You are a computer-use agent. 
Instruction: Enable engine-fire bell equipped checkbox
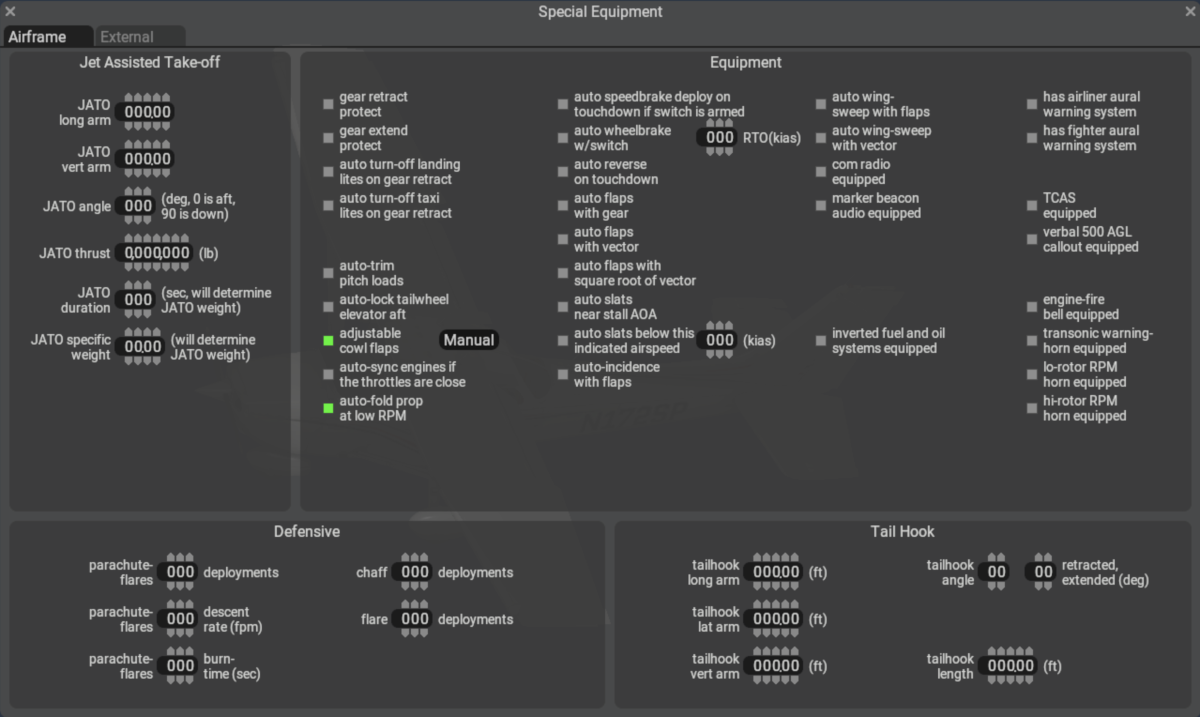[1032, 307]
